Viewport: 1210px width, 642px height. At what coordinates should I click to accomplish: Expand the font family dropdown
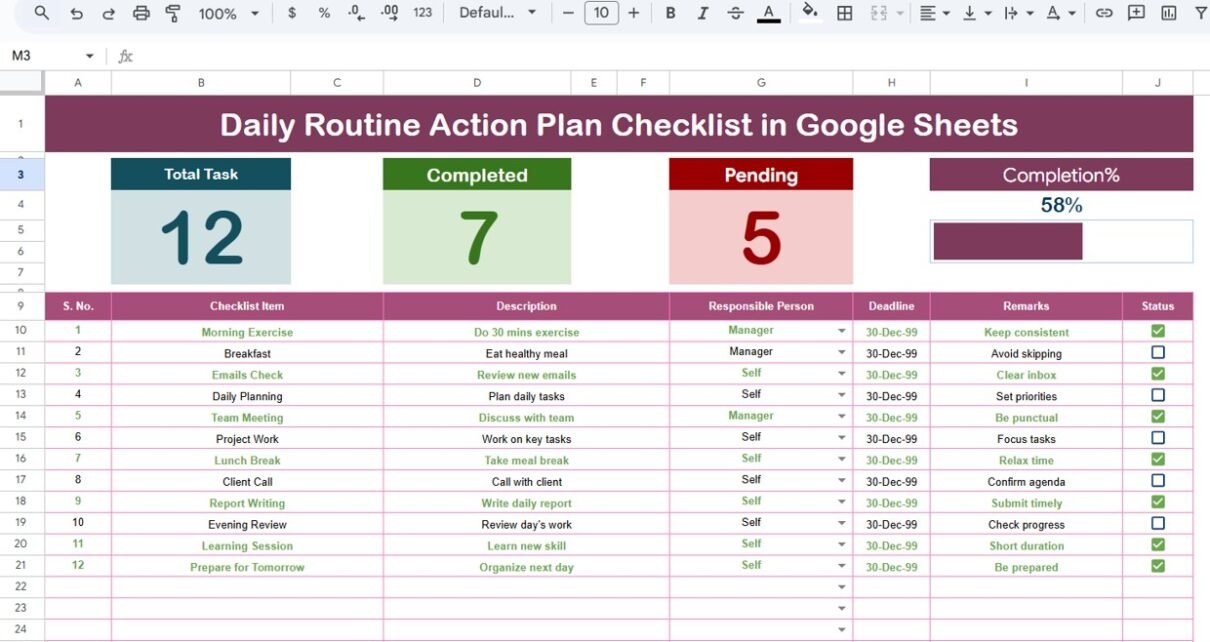tap(497, 13)
